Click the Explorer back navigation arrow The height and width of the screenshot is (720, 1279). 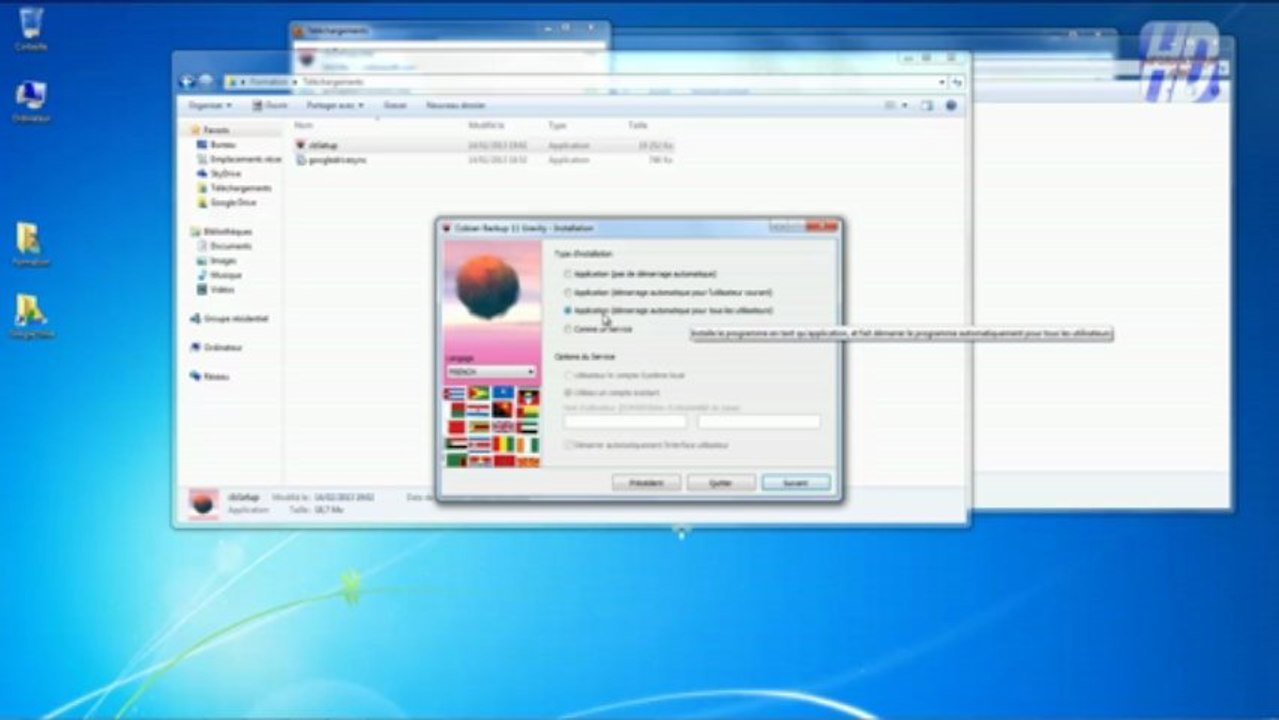pyautogui.click(x=187, y=81)
